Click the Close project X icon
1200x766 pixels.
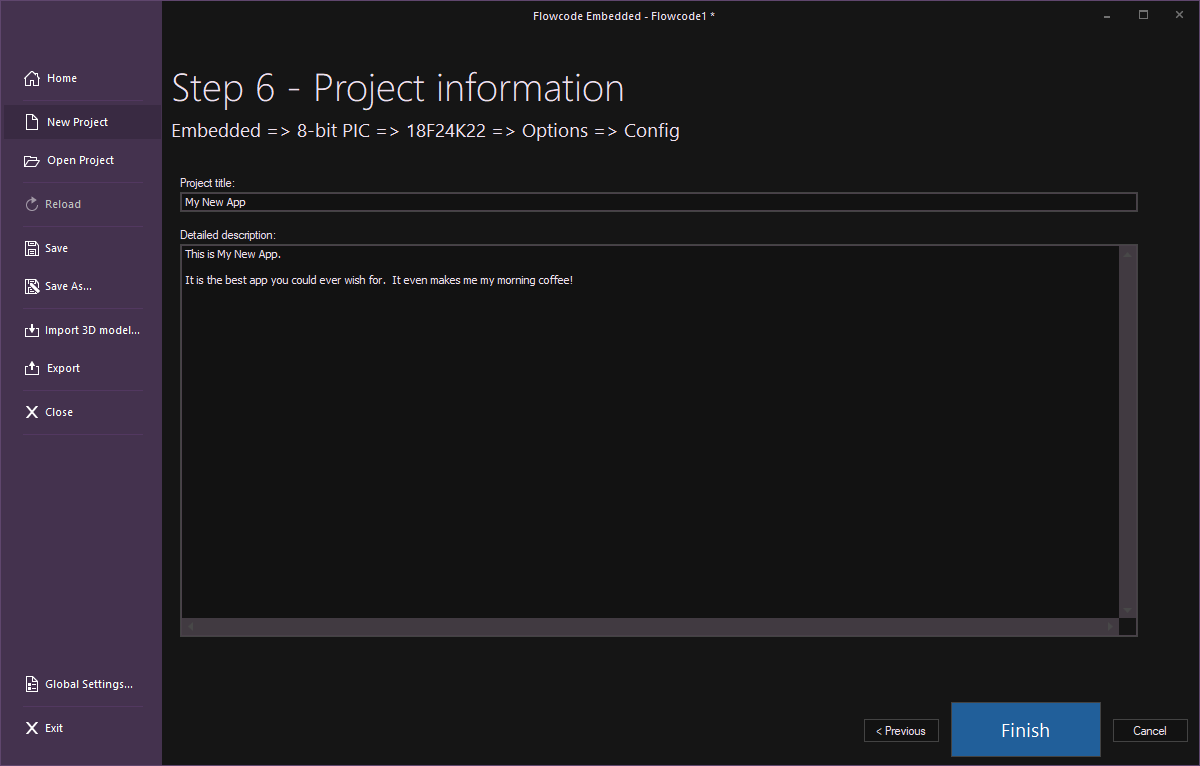click(x=32, y=412)
